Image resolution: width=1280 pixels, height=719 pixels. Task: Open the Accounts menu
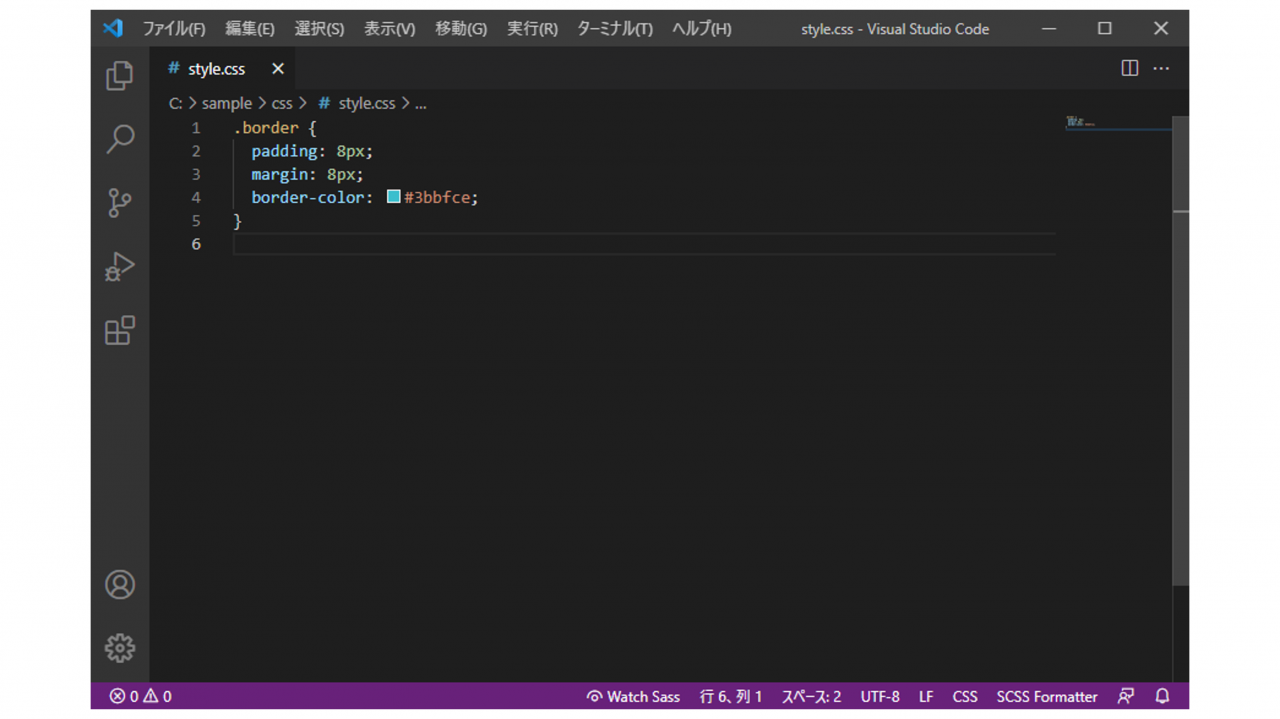[x=120, y=584]
